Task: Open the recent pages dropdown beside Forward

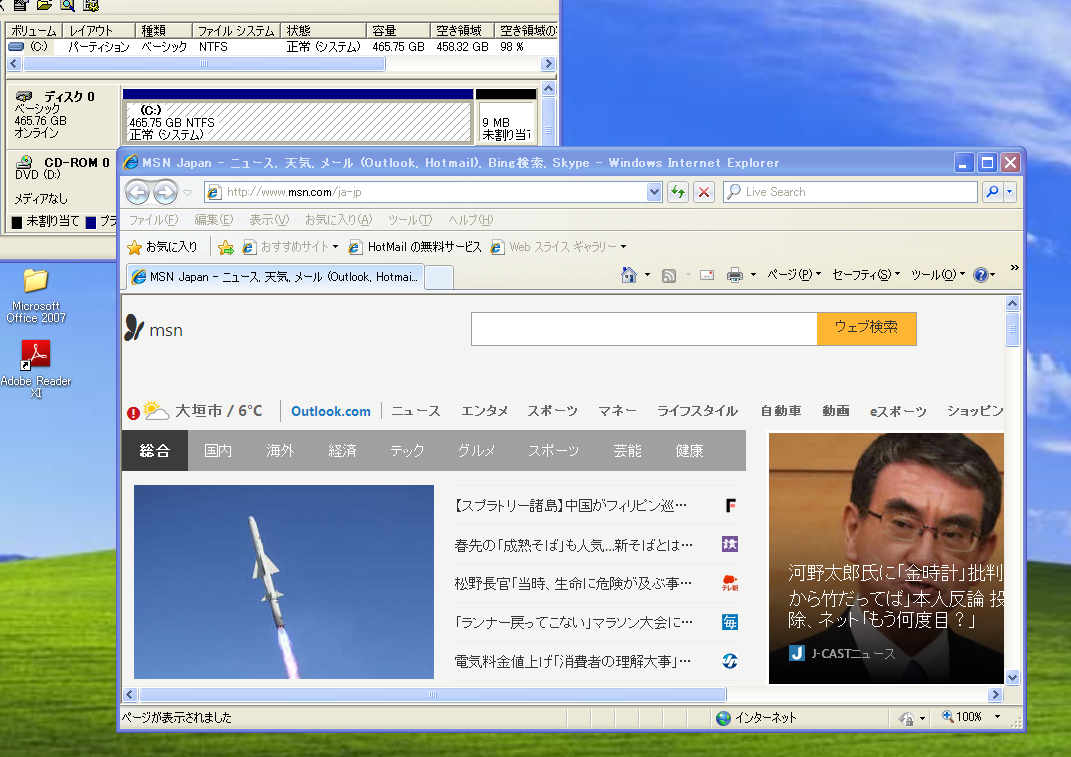Action: (x=188, y=193)
